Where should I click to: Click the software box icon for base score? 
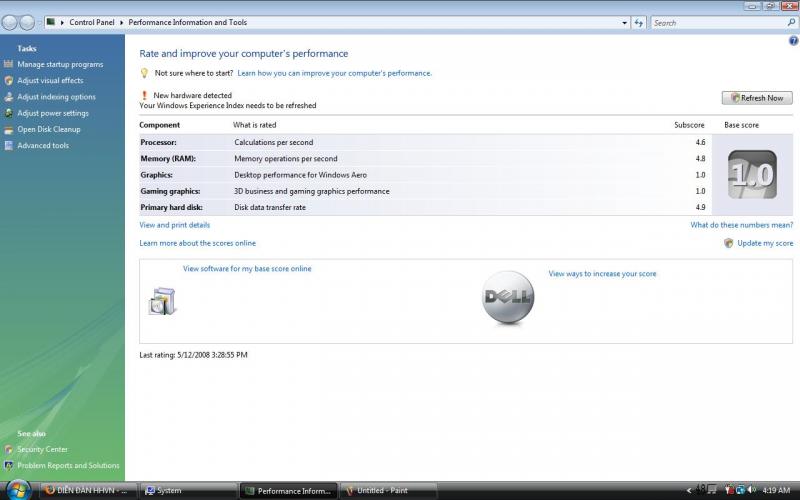coord(162,300)
